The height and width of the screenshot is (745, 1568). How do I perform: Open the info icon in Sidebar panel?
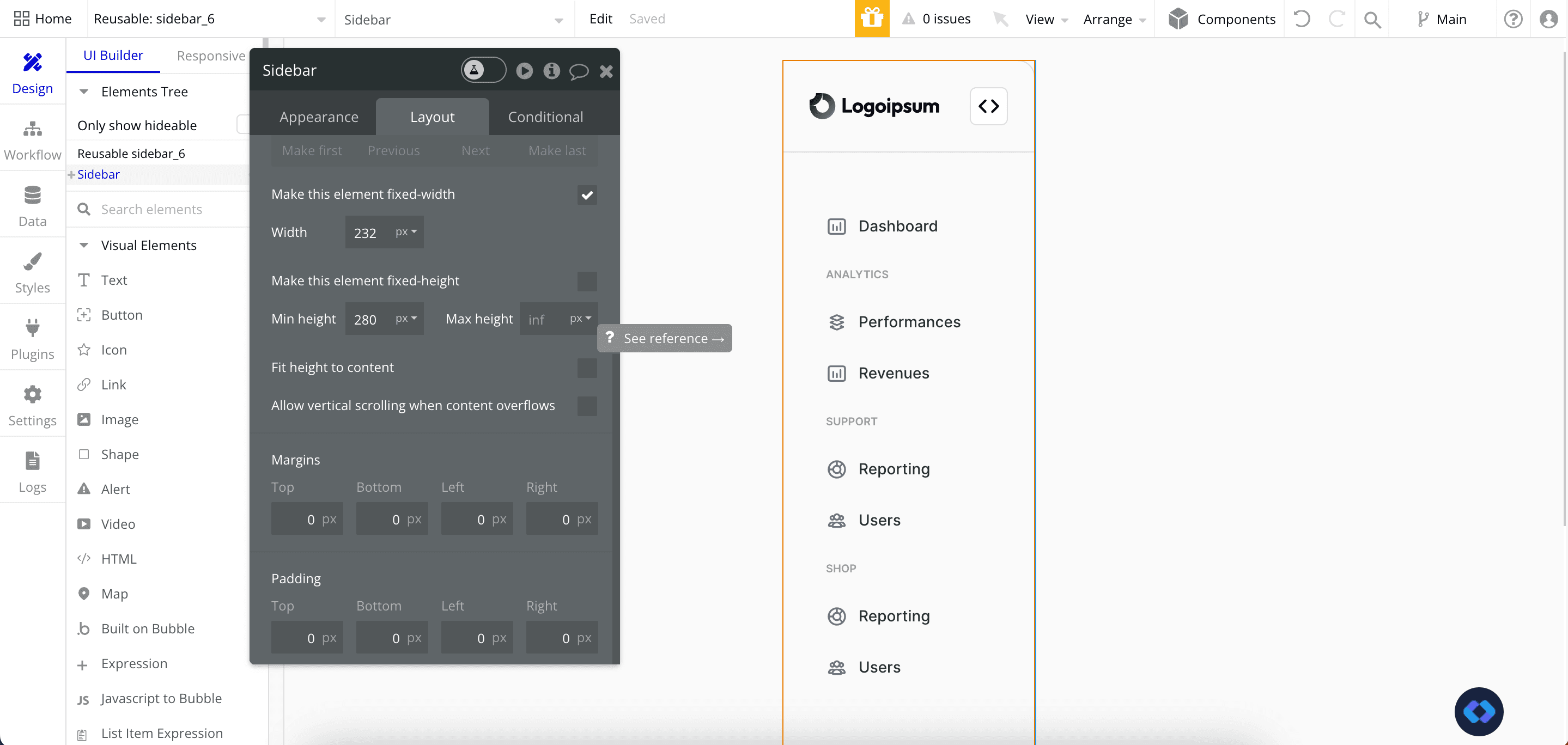tap(551, 71)
